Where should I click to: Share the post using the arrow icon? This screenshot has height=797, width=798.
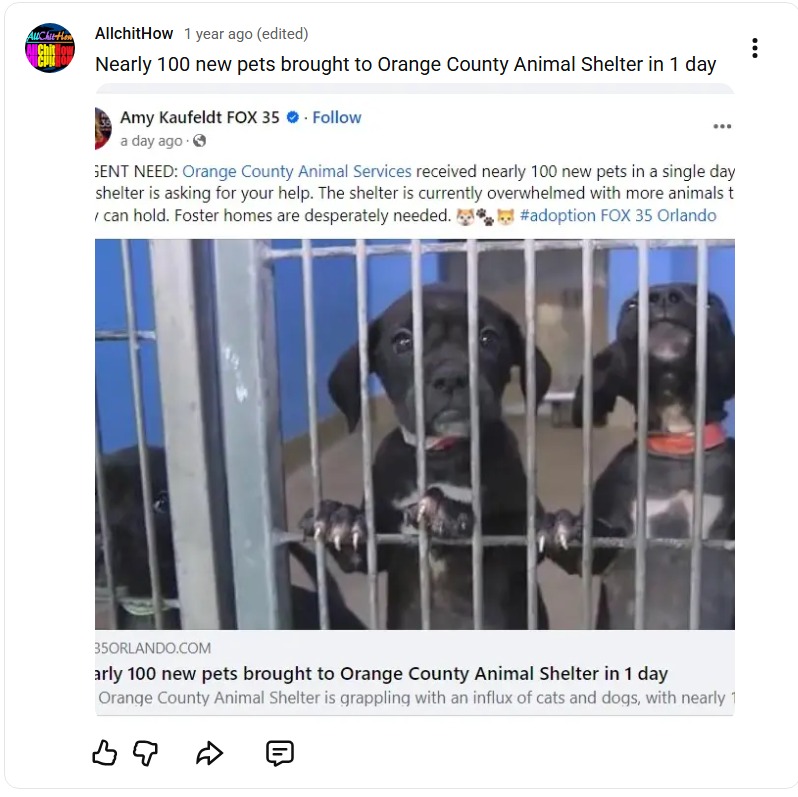[209, 753]
